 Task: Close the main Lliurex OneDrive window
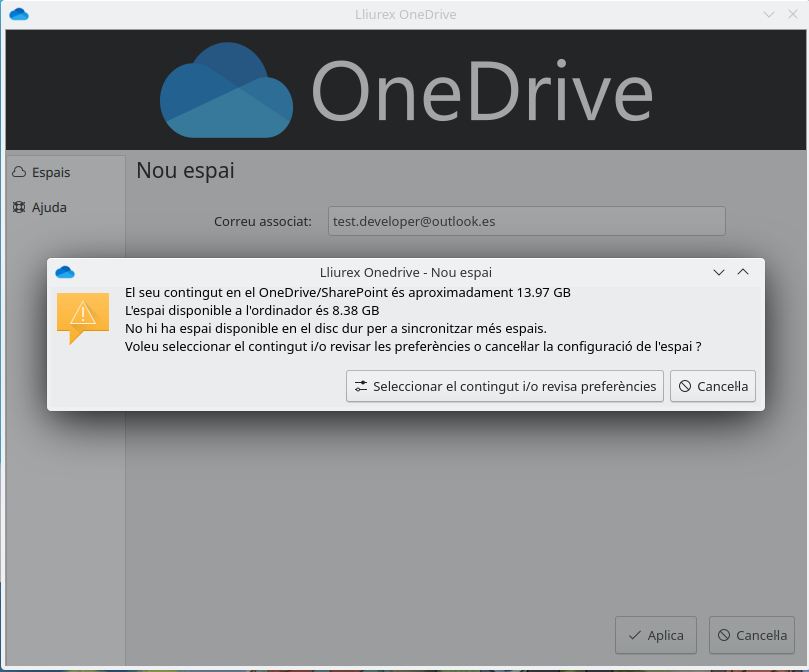[x=792, y=14]
